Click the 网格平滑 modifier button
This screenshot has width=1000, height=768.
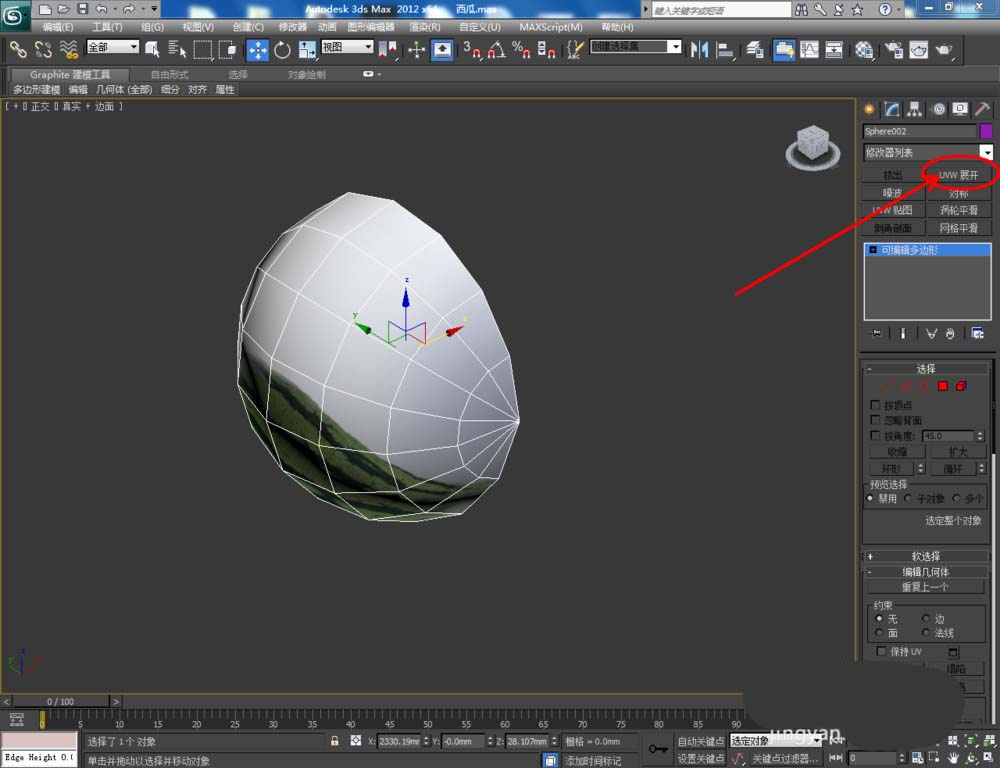click(x=959, y=228)
